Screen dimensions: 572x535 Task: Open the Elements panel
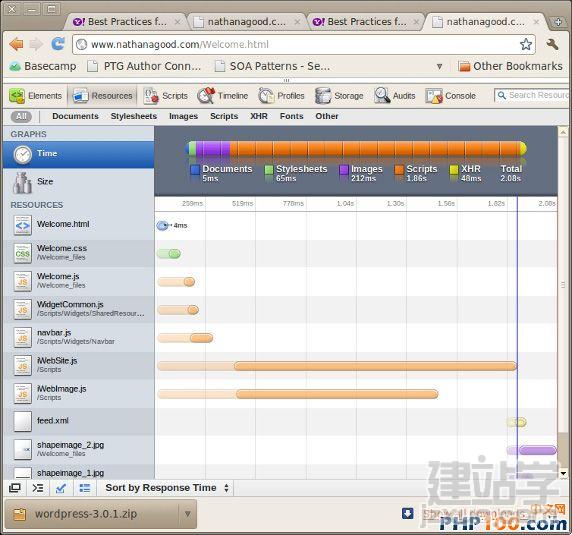(35, 96)
